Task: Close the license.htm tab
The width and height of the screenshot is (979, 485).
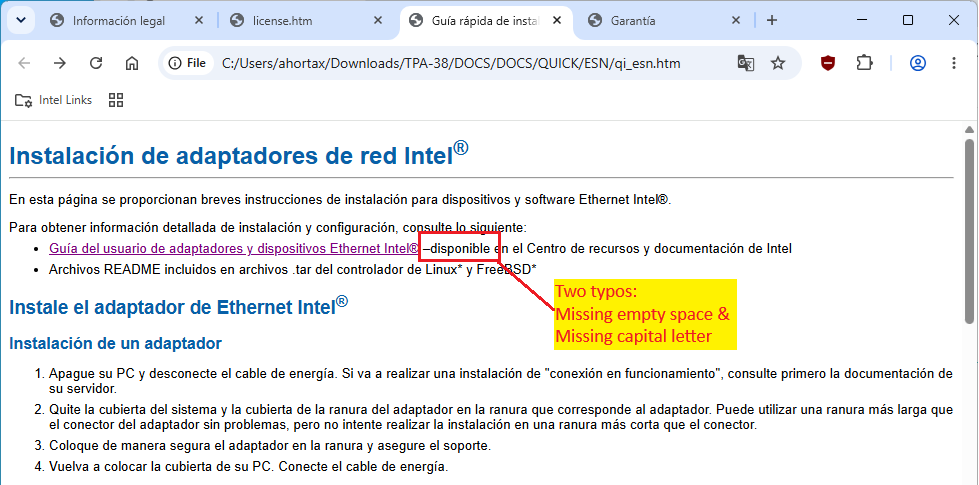Action: (x=378, y=21)
